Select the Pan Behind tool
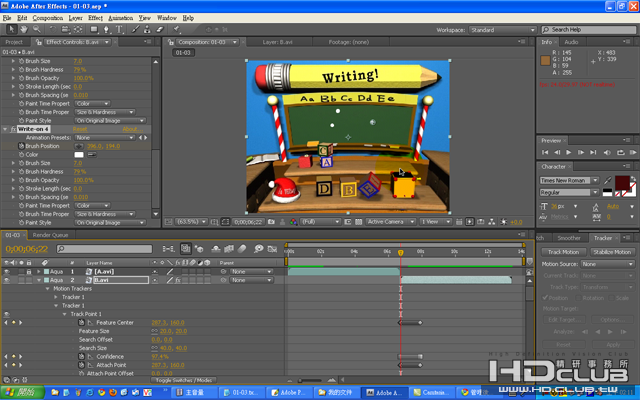Image resolution: width=640 pixels, height=400 pixels. (x=78, y=29)
